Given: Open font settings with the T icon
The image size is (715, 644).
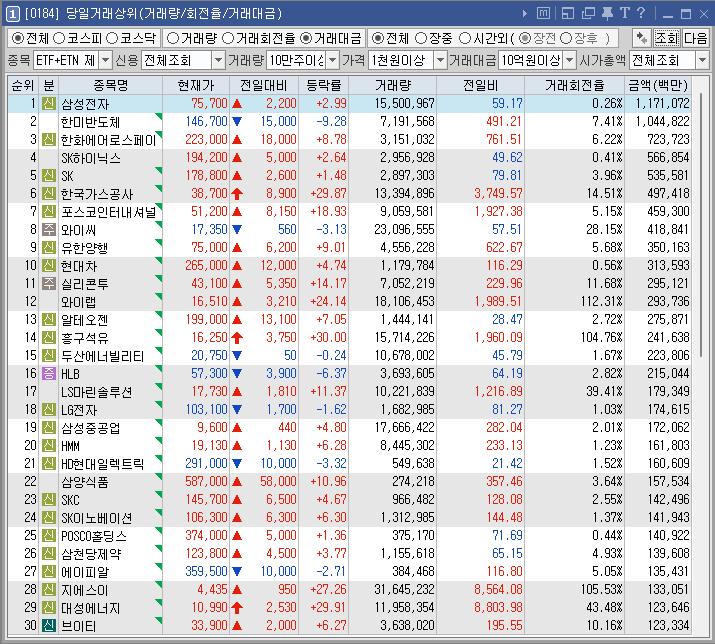Looking at the screenshot, I should pos(625,13).
